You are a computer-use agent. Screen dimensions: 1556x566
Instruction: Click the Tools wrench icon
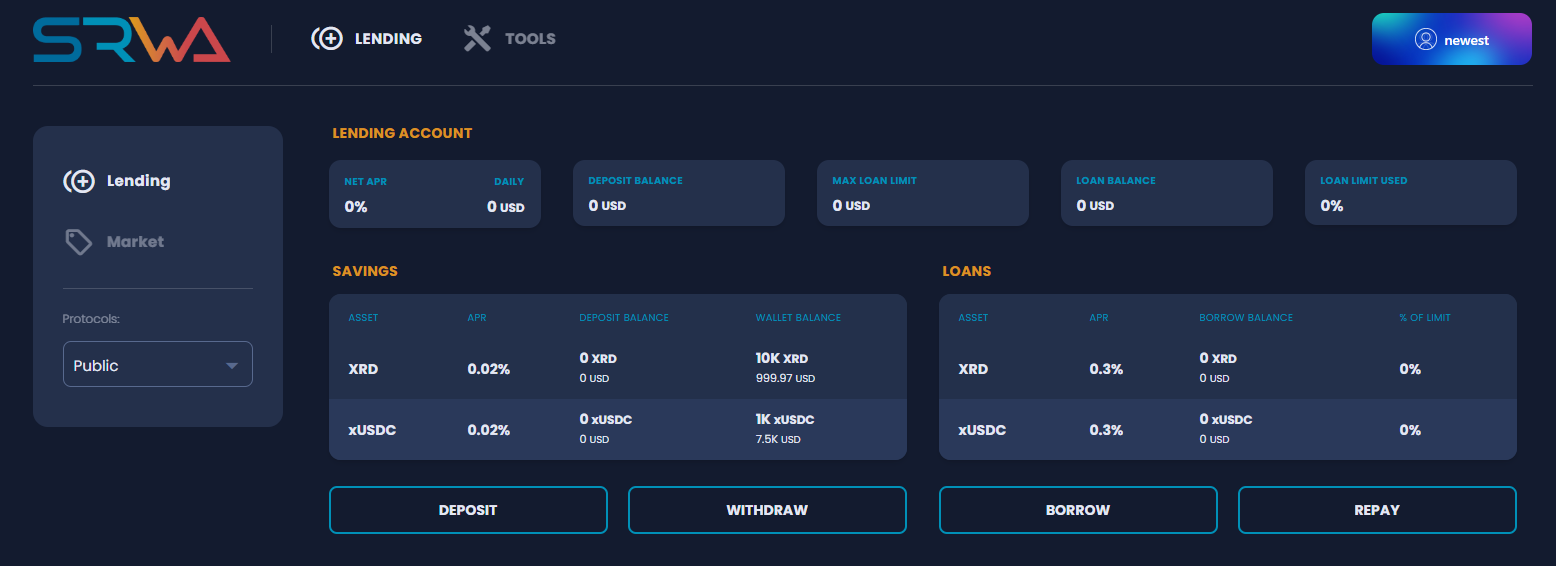[x=477, y=39]
